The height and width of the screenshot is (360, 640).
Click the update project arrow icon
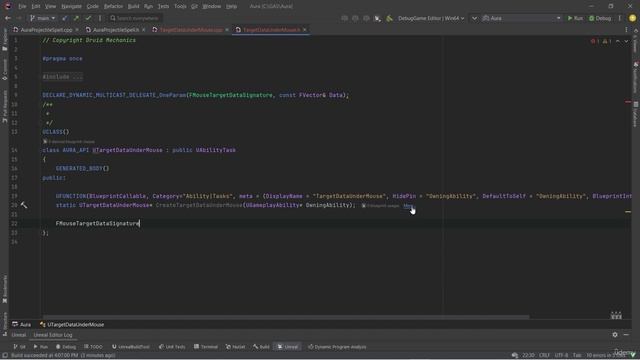click(x=64, y=18)
